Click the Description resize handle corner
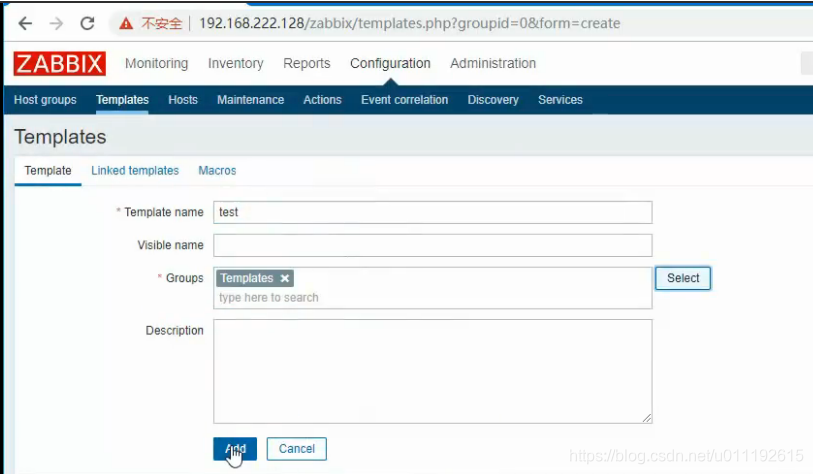 (647, 418)
